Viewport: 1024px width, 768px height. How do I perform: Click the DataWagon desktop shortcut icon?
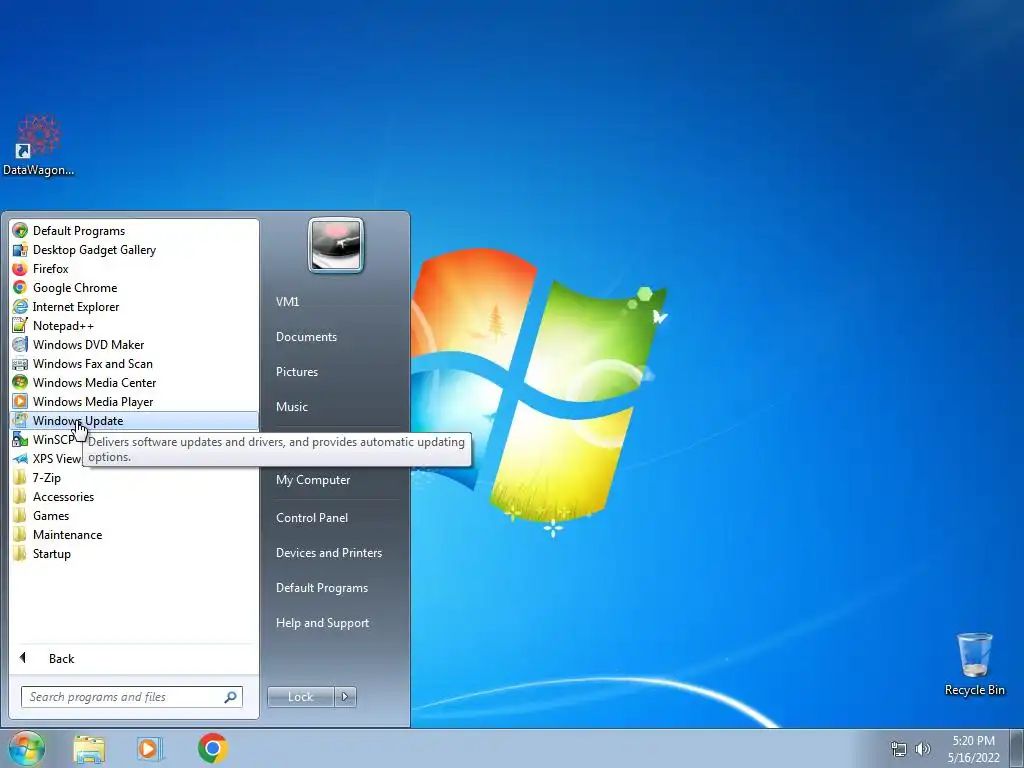coord(39,136)
